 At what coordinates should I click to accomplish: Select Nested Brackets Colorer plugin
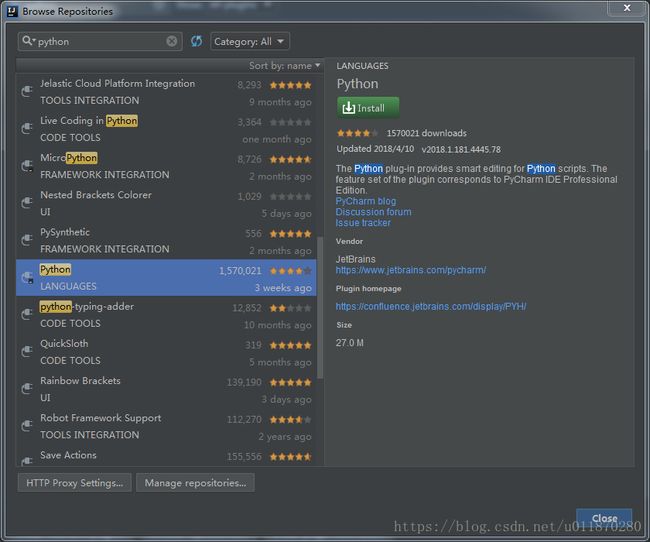(166, 203)
